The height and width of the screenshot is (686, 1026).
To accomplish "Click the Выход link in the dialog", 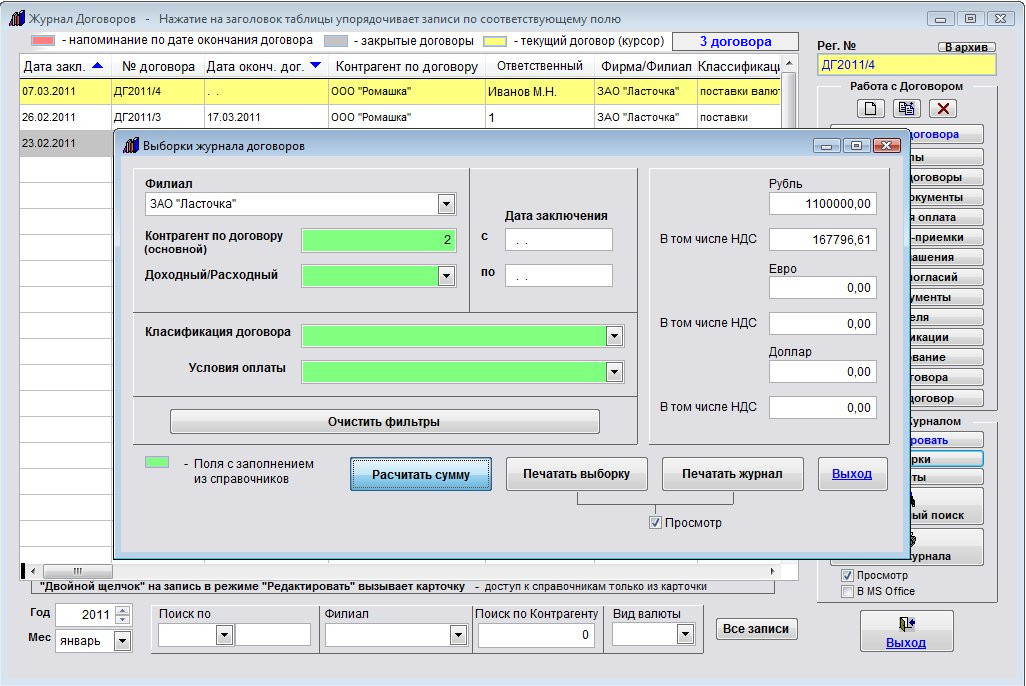I will click(x=852, y=474).
